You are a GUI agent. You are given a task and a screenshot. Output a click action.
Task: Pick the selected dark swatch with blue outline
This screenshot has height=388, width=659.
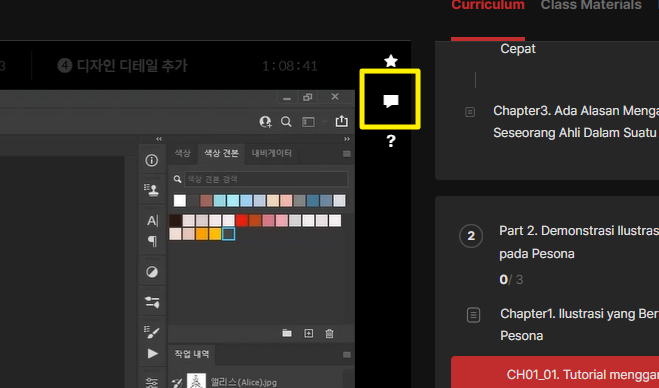click(x=228, y=234)
